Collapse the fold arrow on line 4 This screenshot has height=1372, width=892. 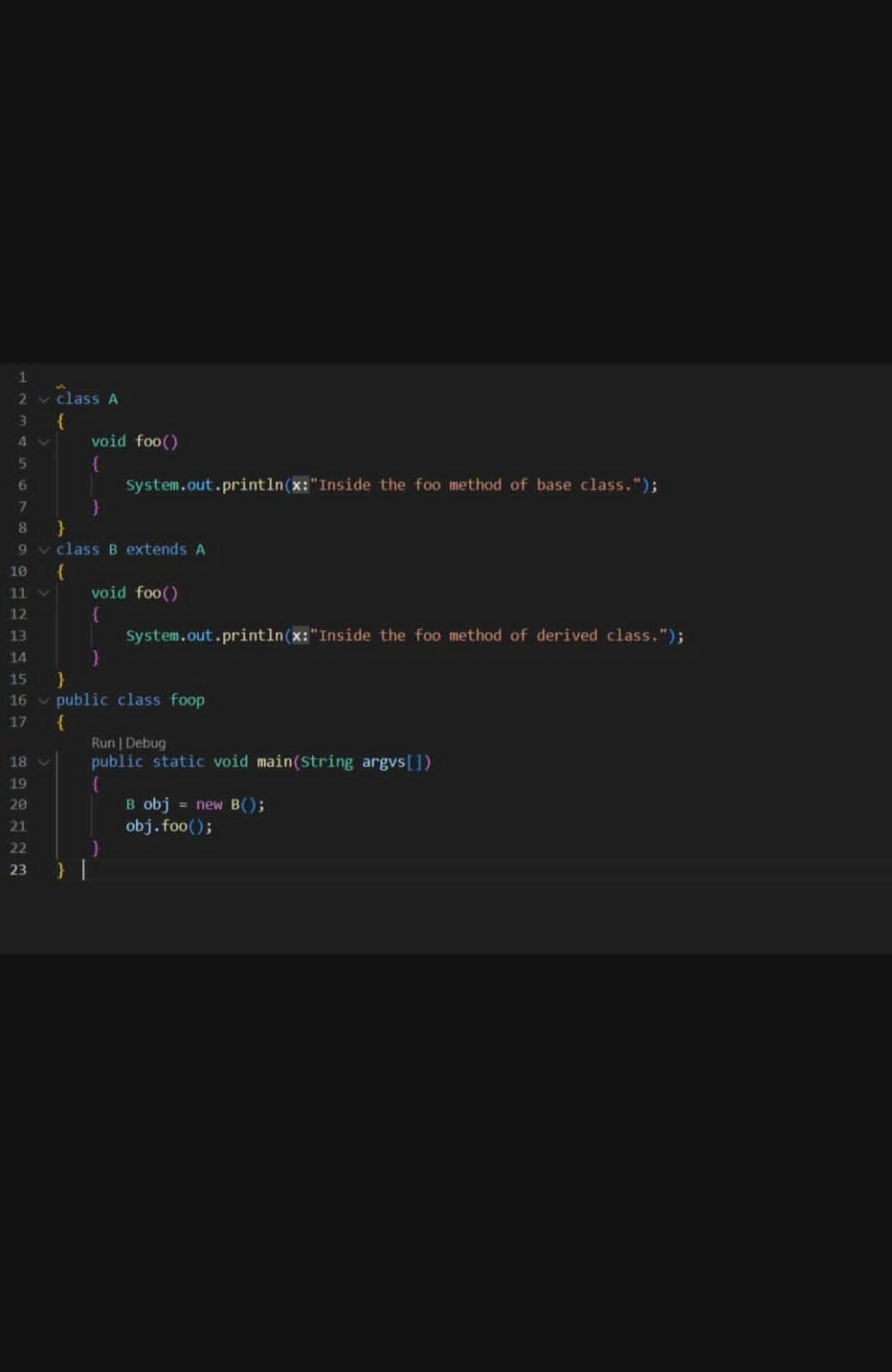pyautogui.click(x=44, y=442)
